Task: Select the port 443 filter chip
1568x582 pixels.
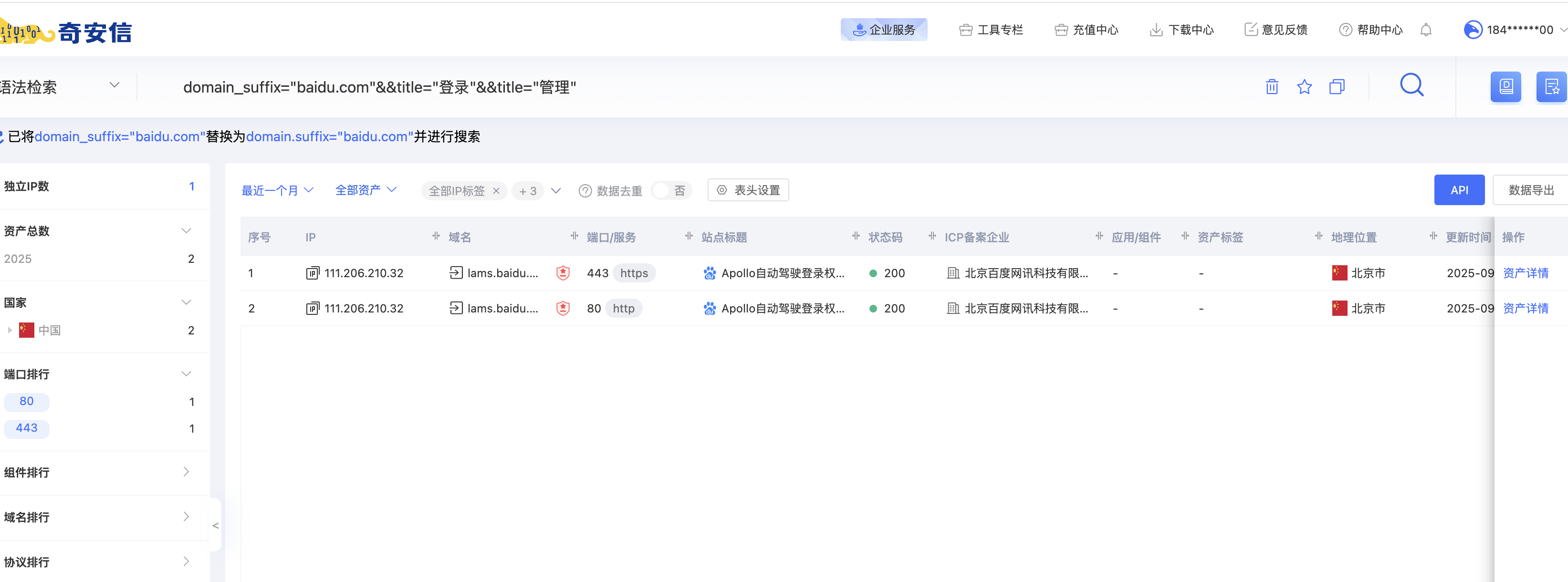Action: tap(27, 428)
